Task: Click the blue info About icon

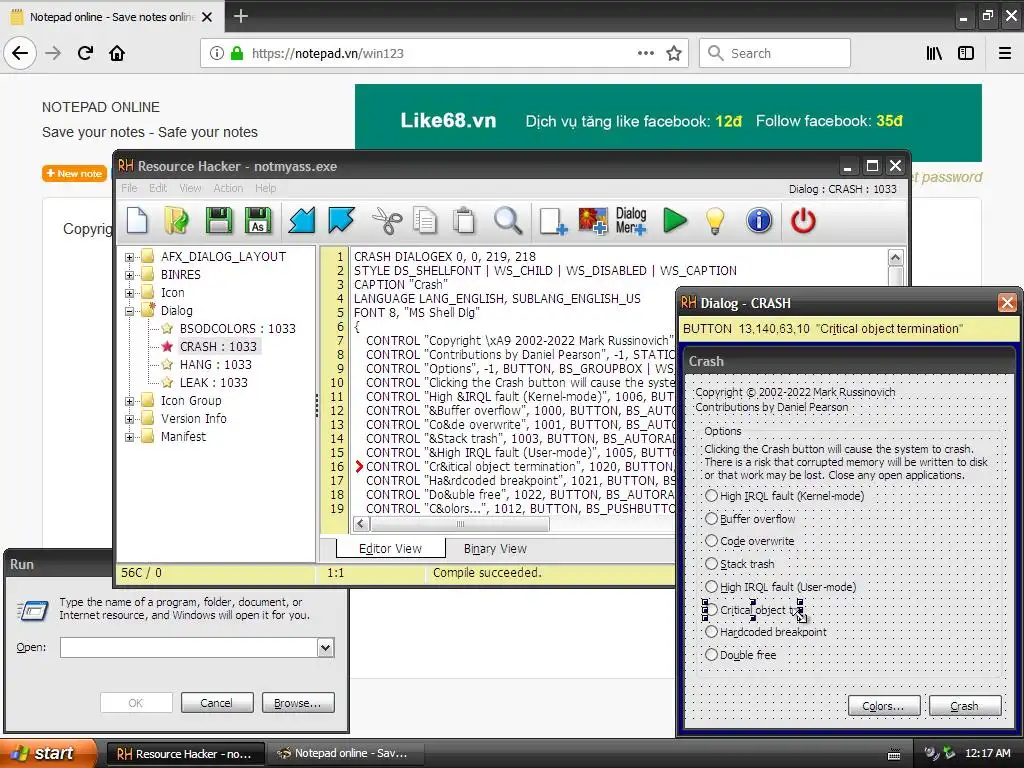Action: coord(759,221)
